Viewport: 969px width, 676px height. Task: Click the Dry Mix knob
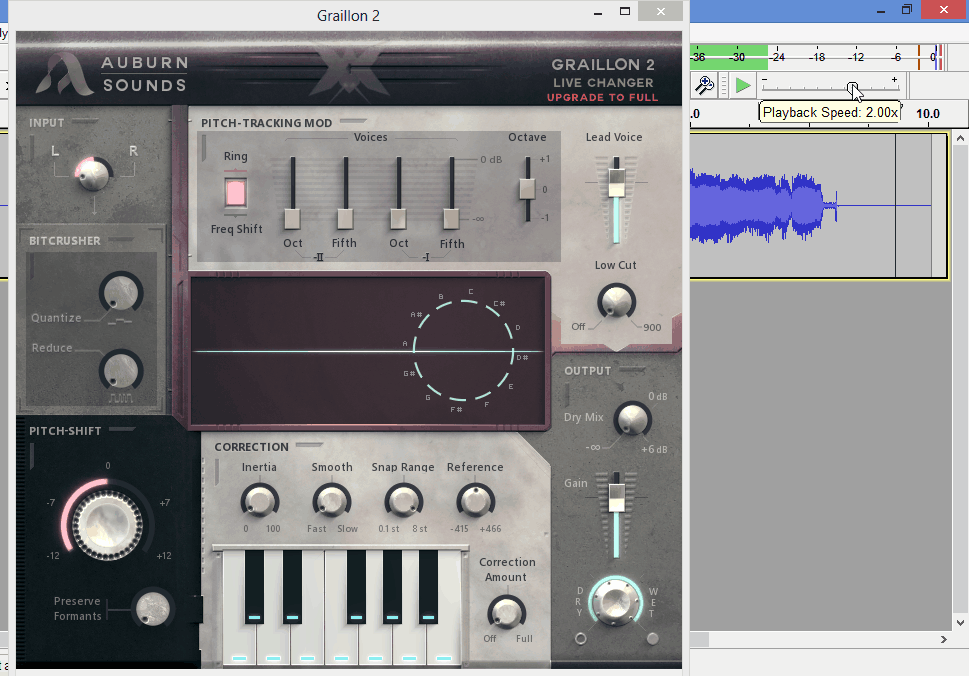point(632,418)
